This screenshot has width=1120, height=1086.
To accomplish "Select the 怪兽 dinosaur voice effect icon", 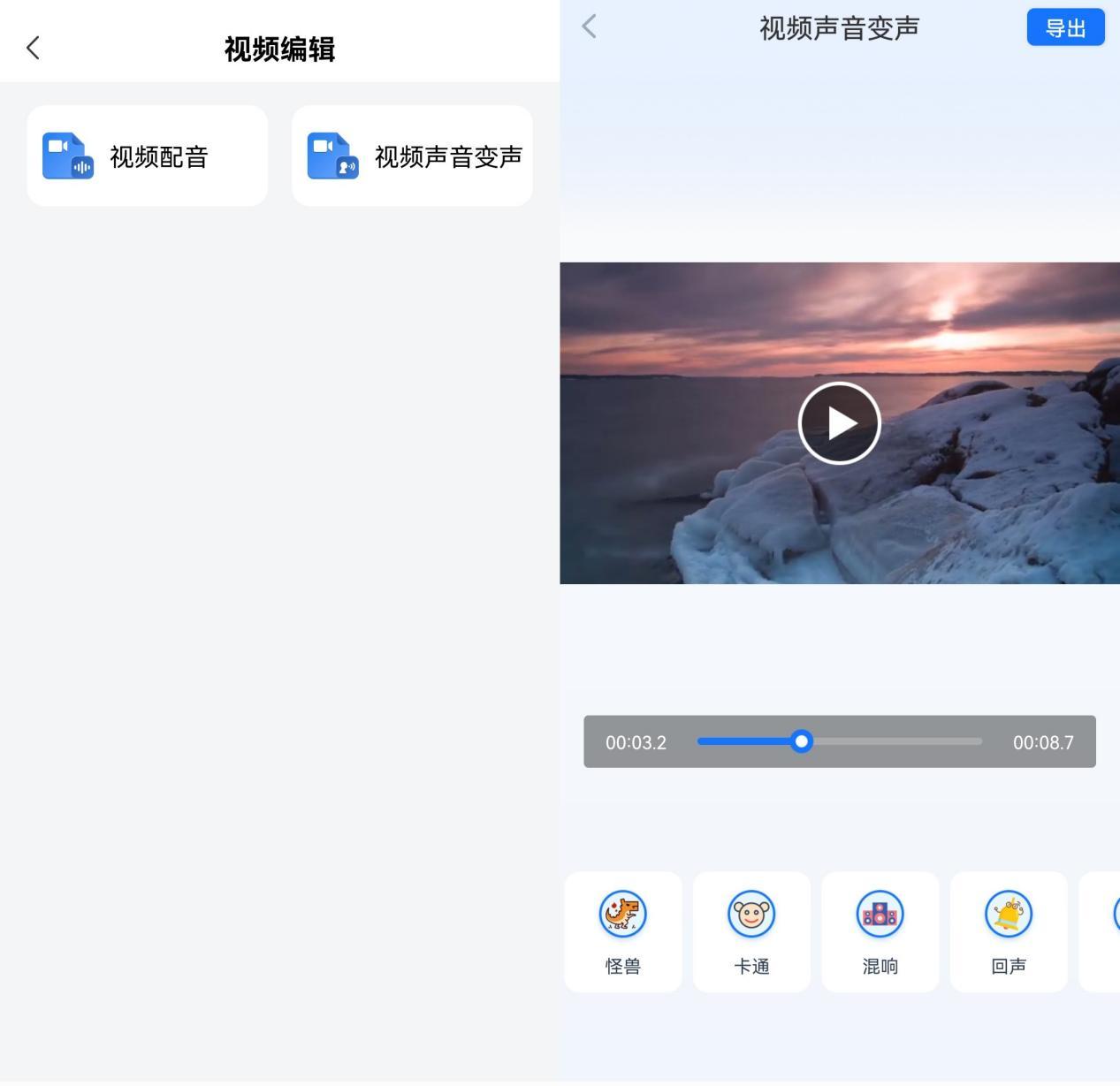I will (623, 914).
